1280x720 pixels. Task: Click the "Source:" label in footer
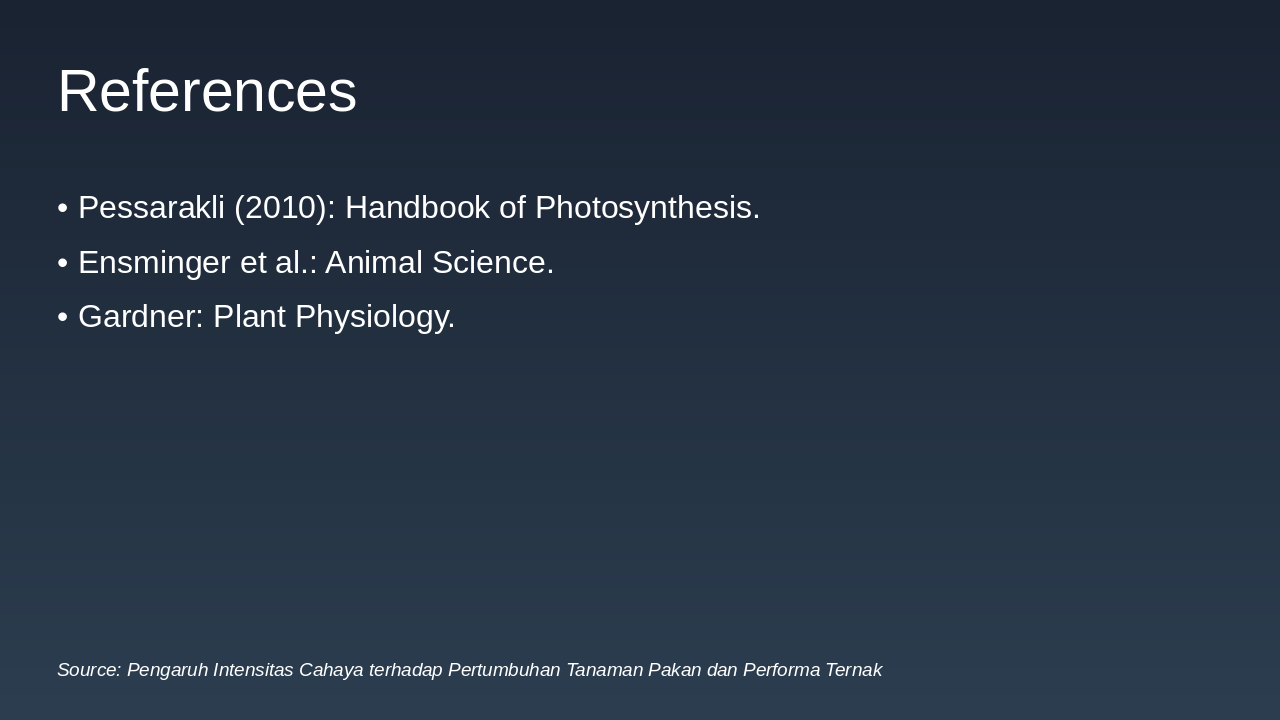pyautogui.click(x=89, y=670)
